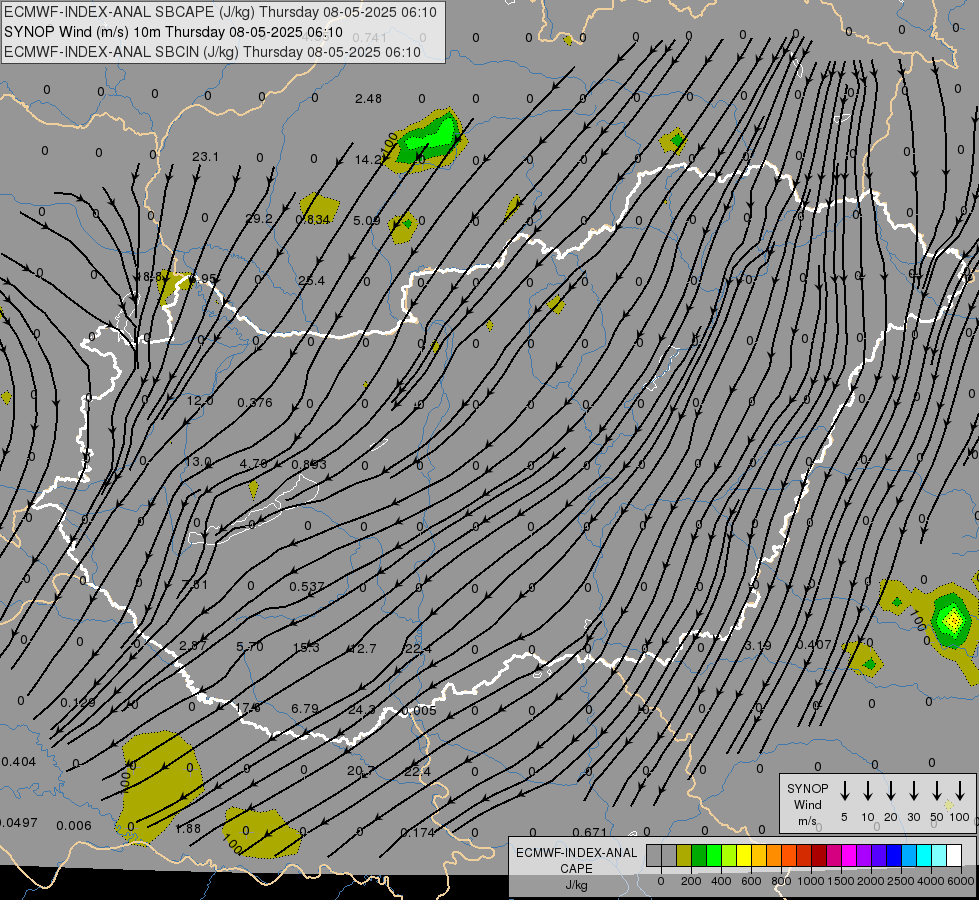Pick the white swatch ending the CAPE scale
Image resolution: width=979 pixels, height=900 pixels.
point(953,856)
